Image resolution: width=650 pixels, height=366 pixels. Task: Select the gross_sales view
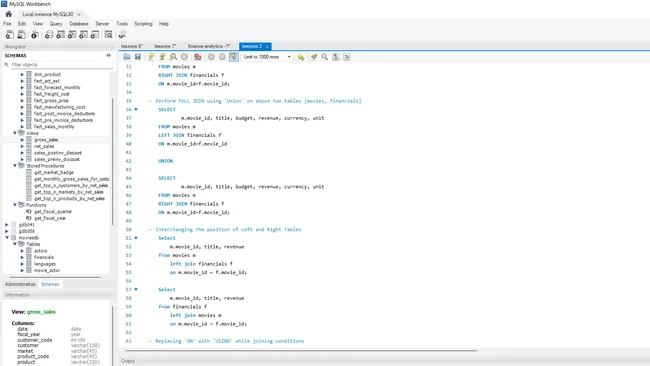46,140
